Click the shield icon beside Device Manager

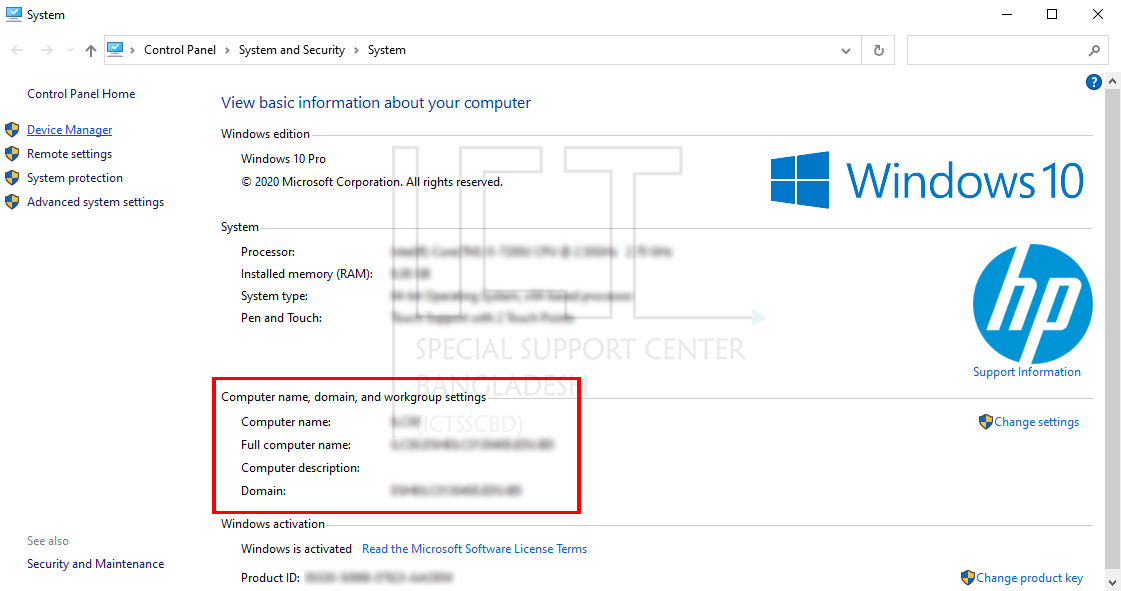pos(12,129)
